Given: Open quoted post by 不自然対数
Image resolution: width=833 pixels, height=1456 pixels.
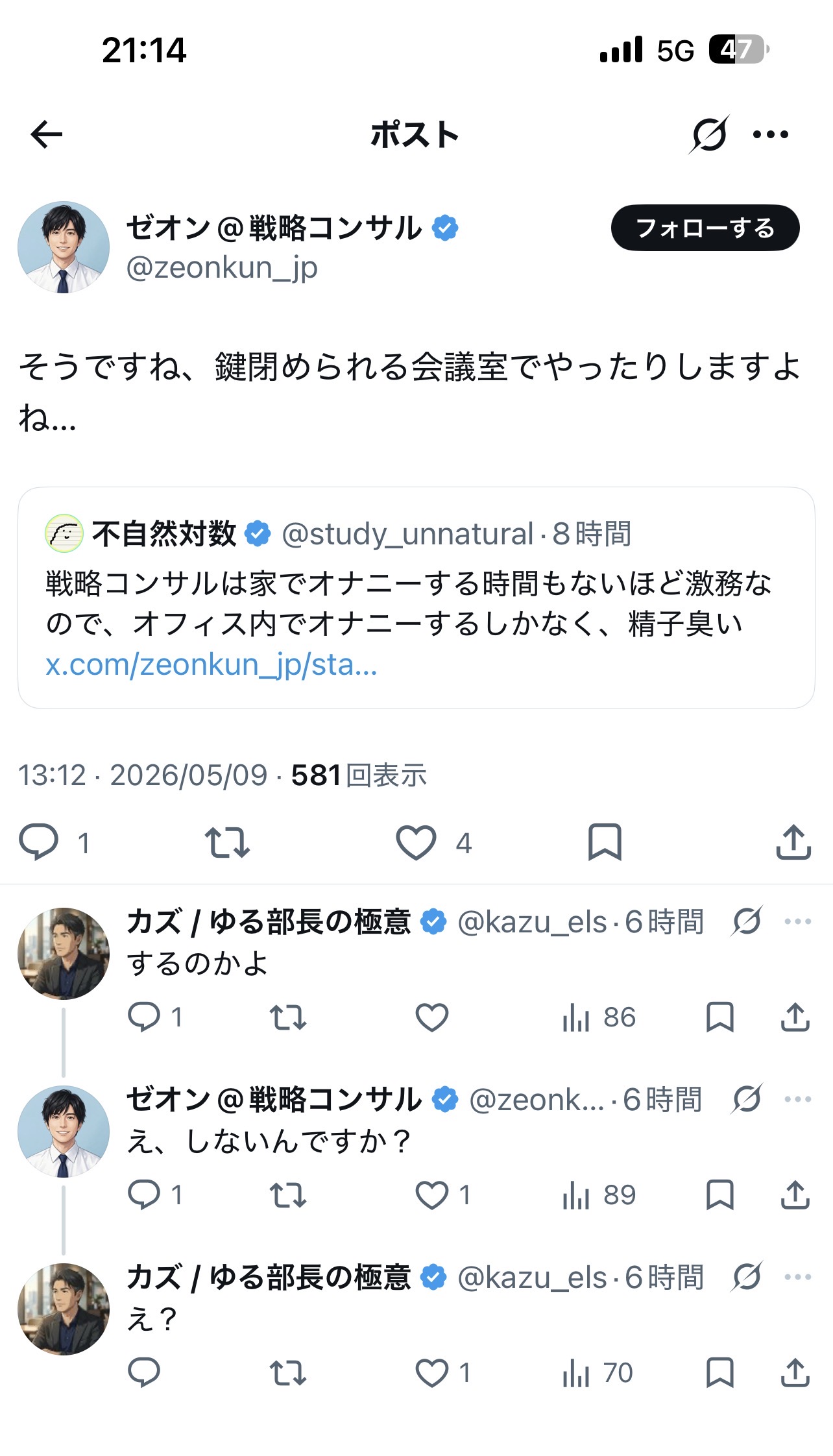Looking at the screenshot, I should (x=416, y=598).
